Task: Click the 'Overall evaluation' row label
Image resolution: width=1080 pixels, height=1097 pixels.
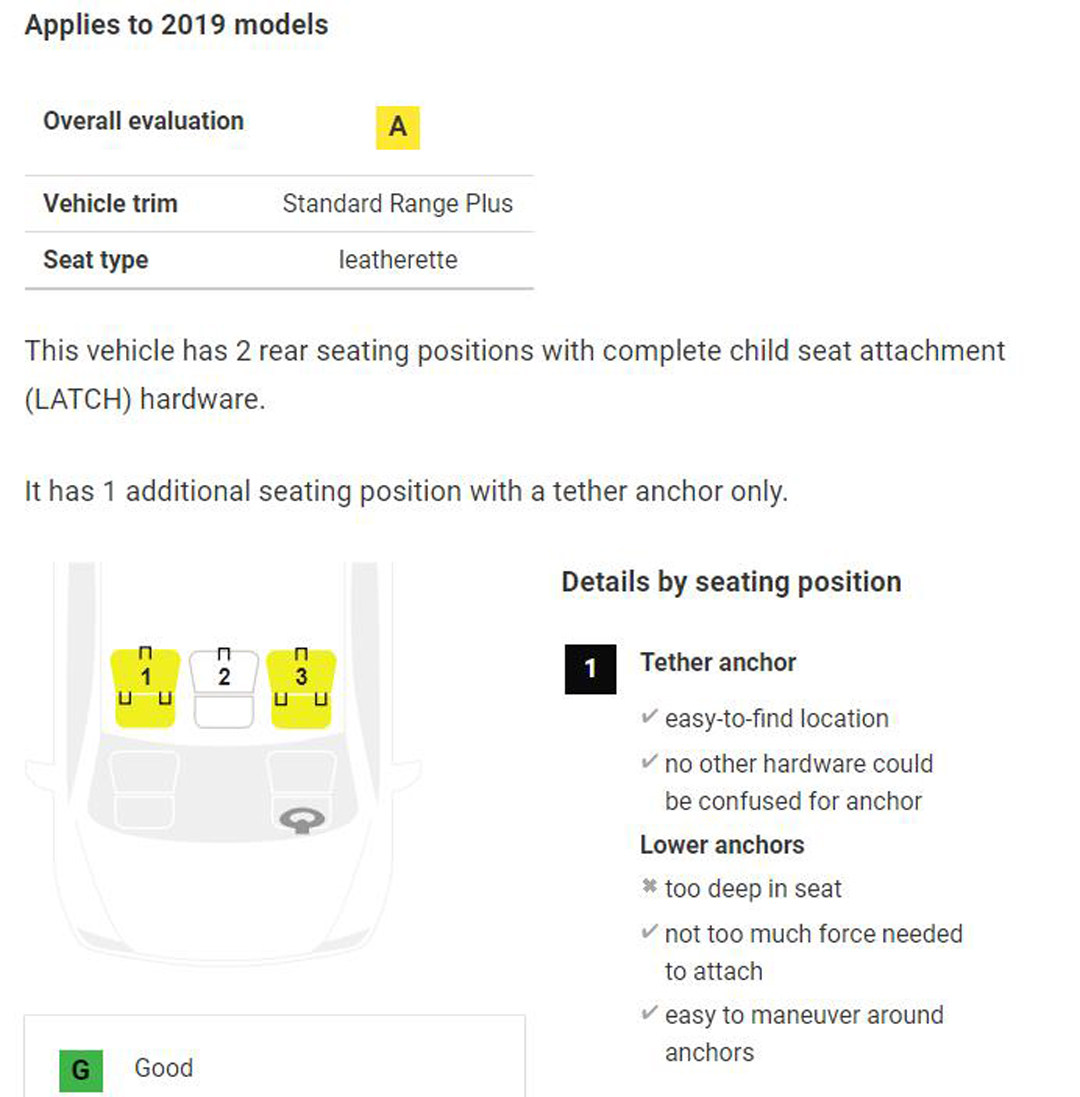Action: [143, 121]
